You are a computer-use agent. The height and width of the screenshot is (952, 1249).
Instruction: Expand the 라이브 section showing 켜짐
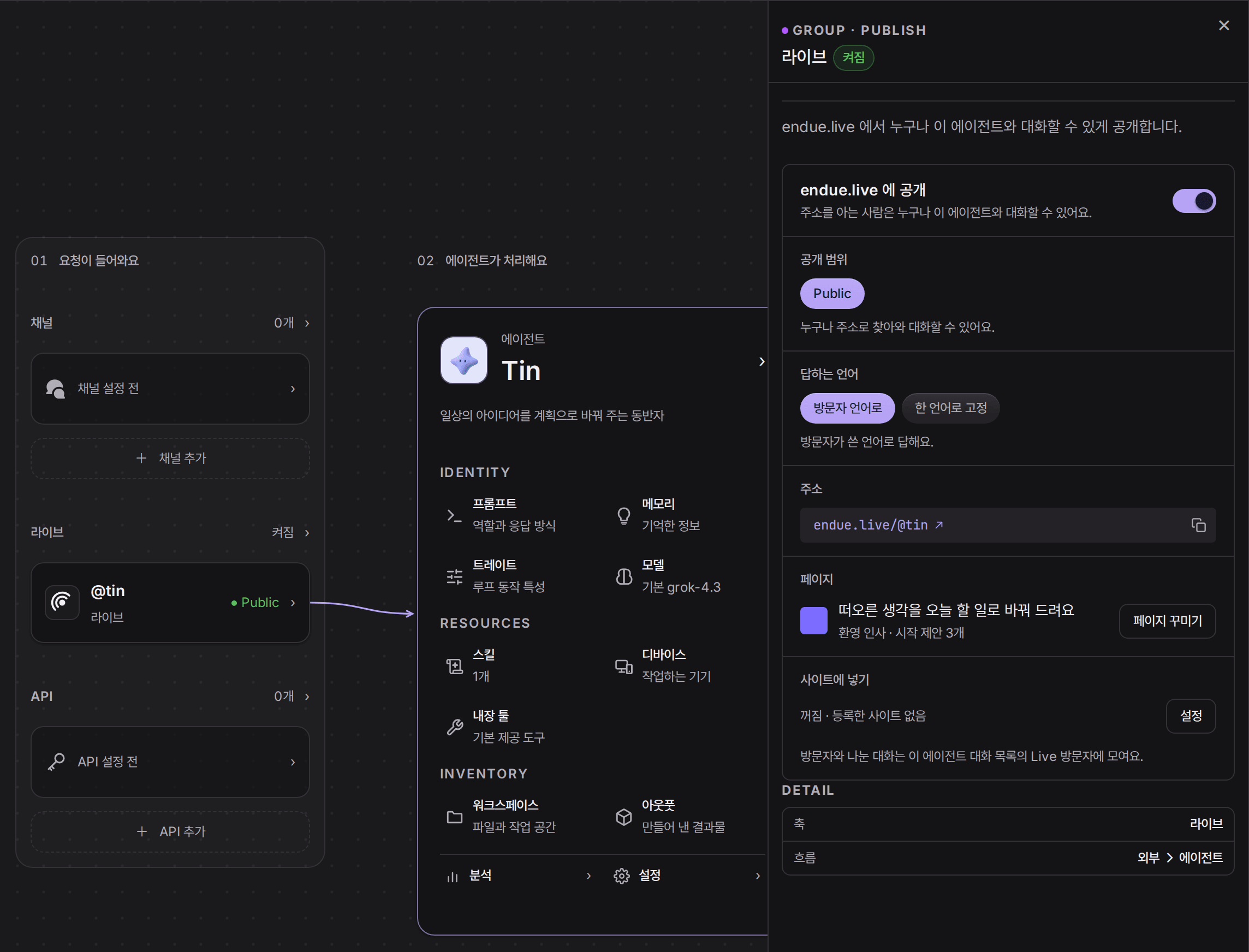170,532
